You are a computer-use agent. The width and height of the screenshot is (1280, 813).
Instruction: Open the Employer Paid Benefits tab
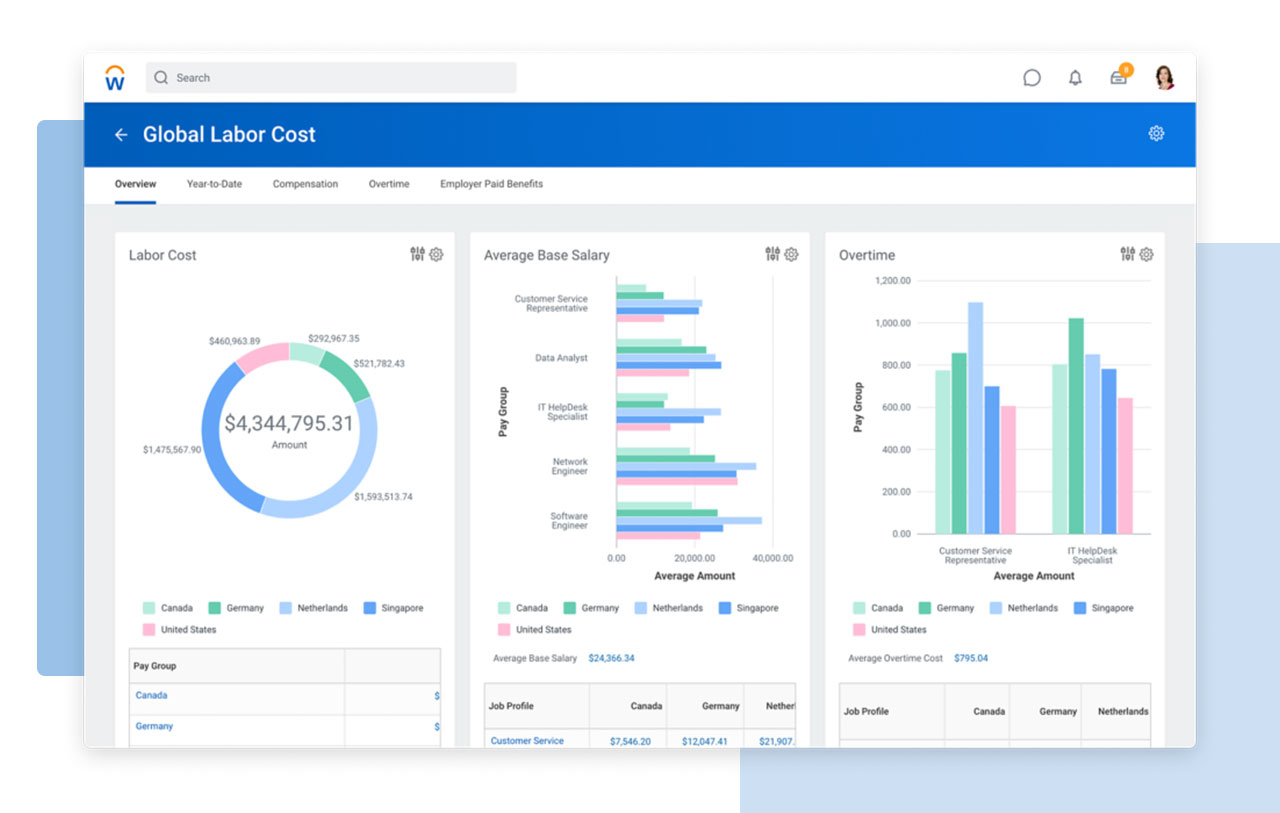click(x=491, y=184)
